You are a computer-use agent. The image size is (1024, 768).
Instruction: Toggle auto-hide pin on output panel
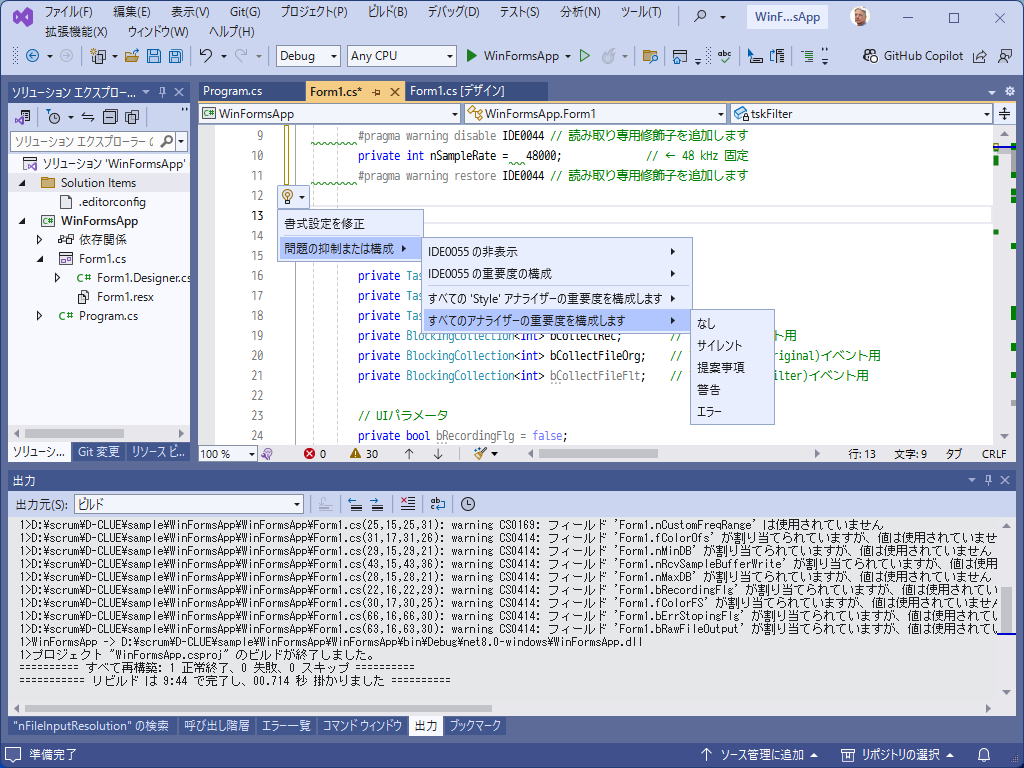pos(988,481)
